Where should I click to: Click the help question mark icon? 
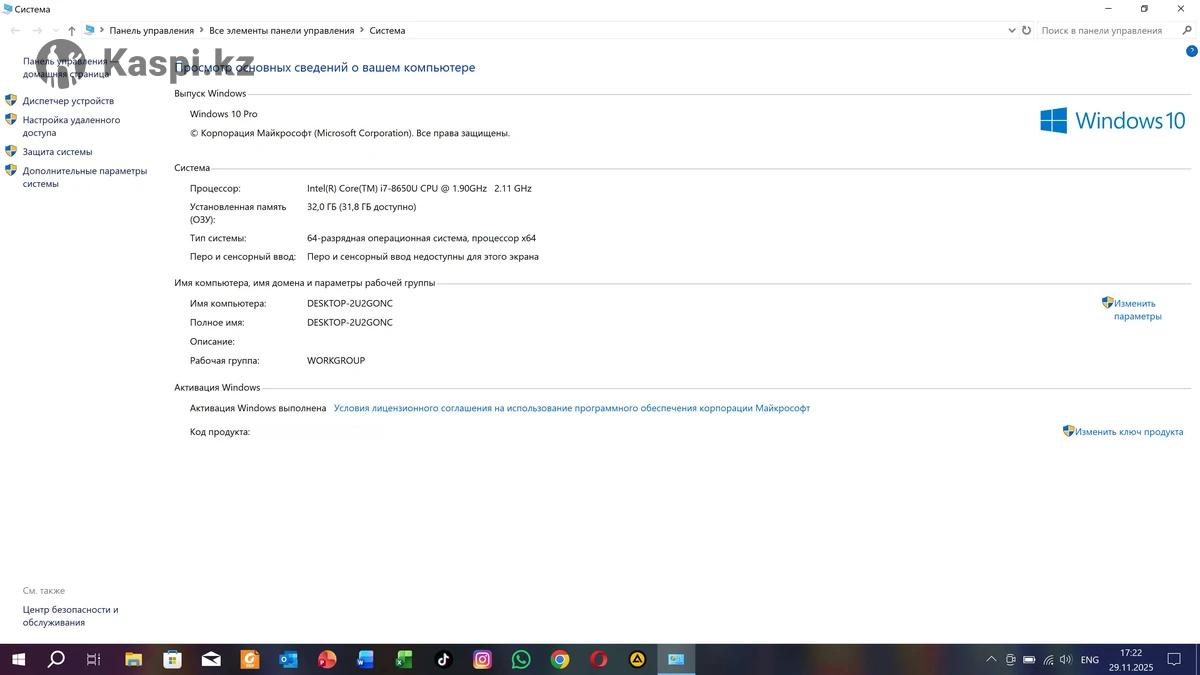[x=1191, y=51]
